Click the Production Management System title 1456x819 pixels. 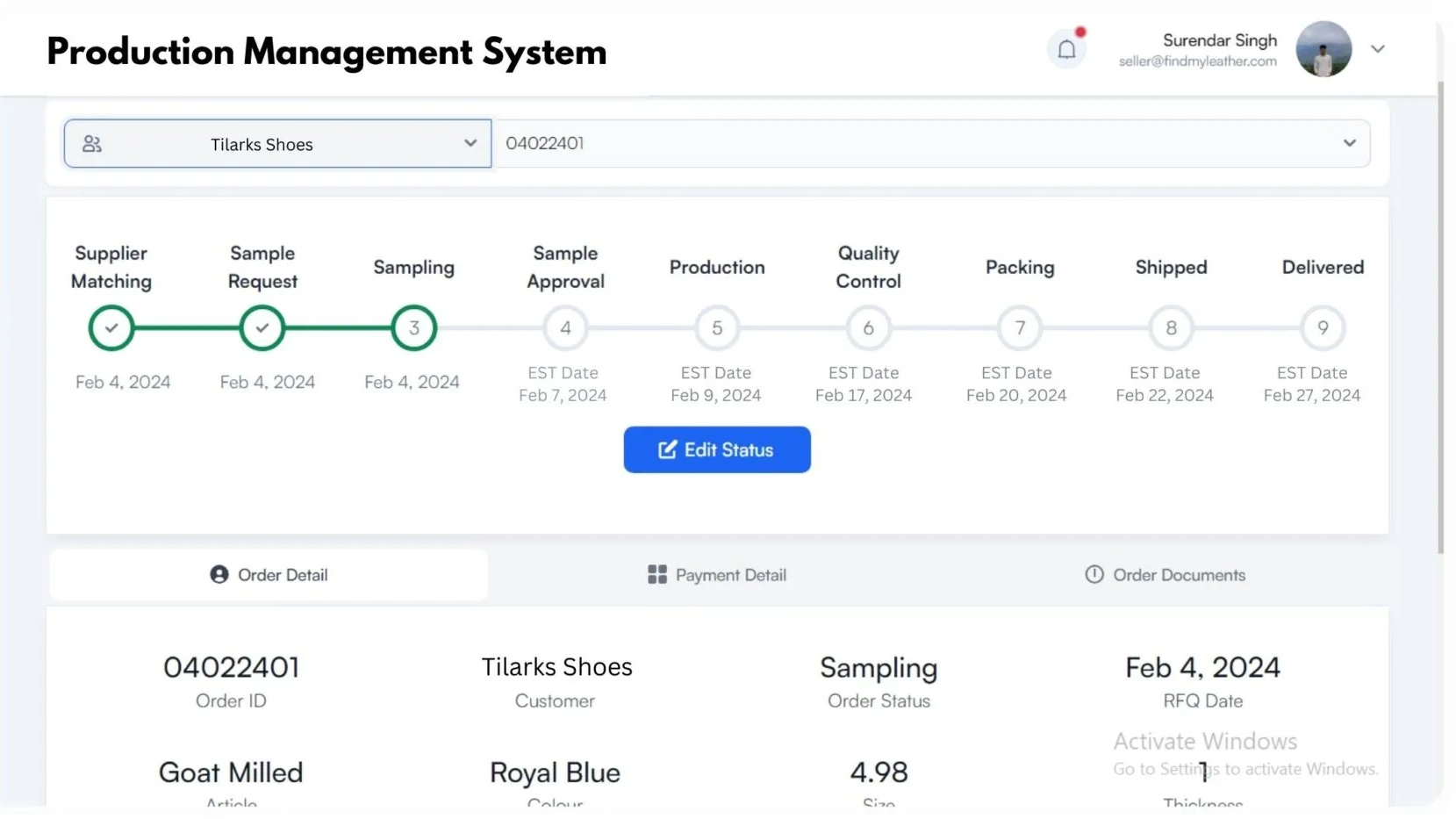coord(326,53)
